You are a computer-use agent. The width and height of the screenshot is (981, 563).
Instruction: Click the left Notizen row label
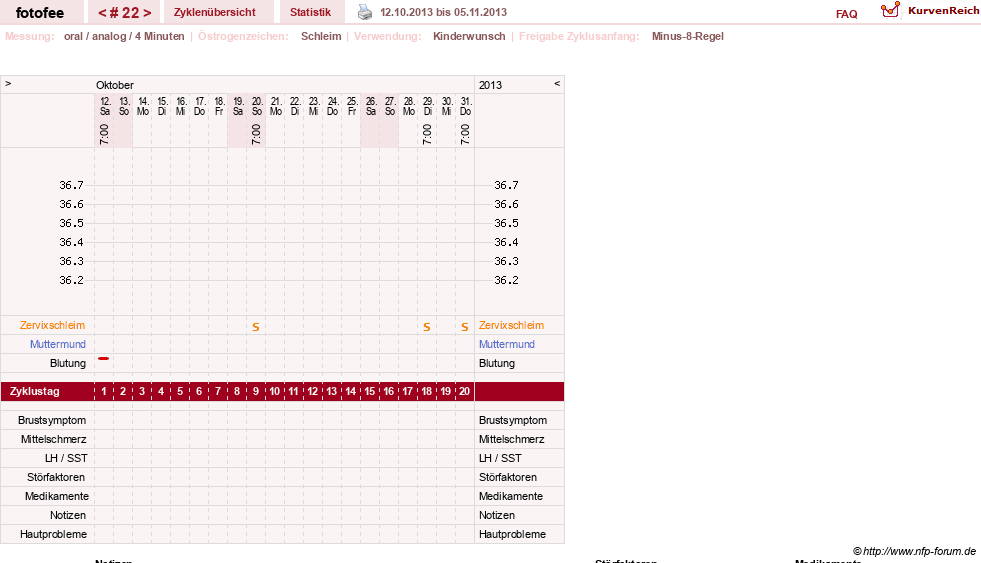(68, 515)
